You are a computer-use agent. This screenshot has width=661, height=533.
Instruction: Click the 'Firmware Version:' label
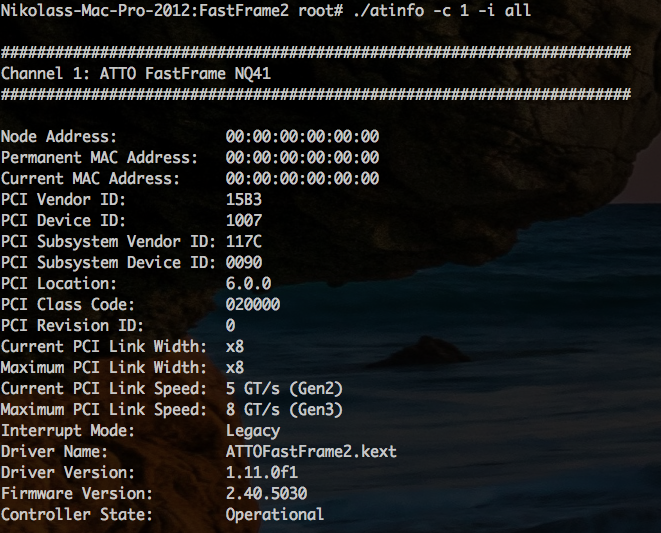coord(77,494)
